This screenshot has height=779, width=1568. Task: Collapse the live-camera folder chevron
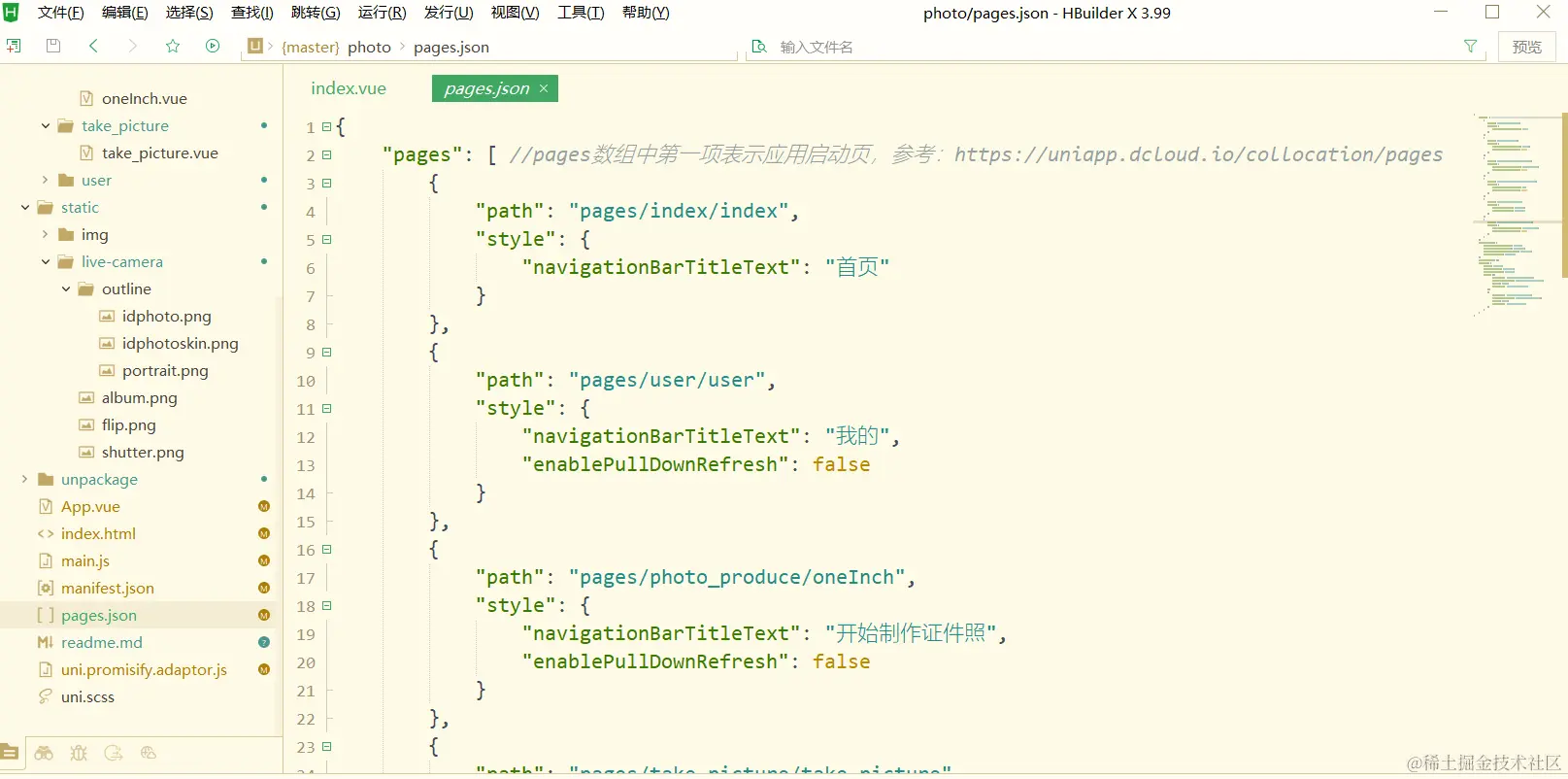(46, 262)
